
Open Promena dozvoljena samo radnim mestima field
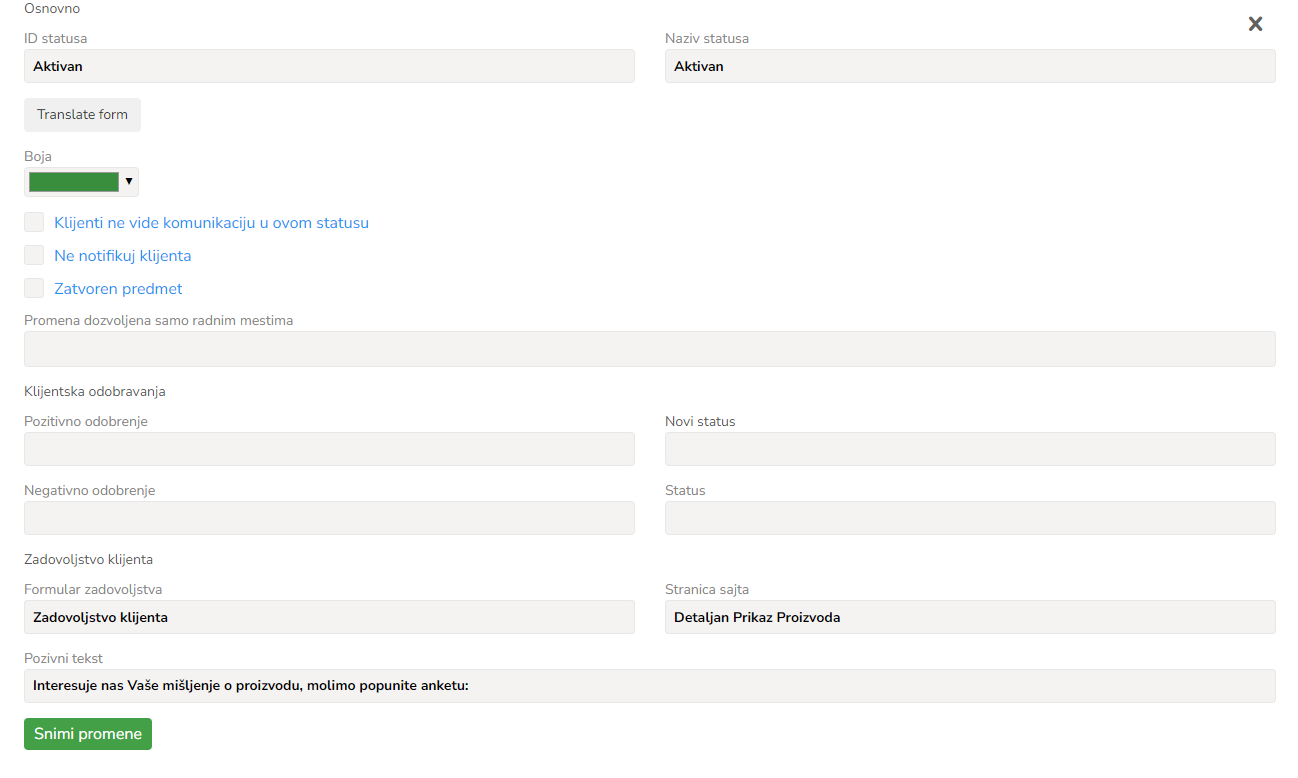649,349
